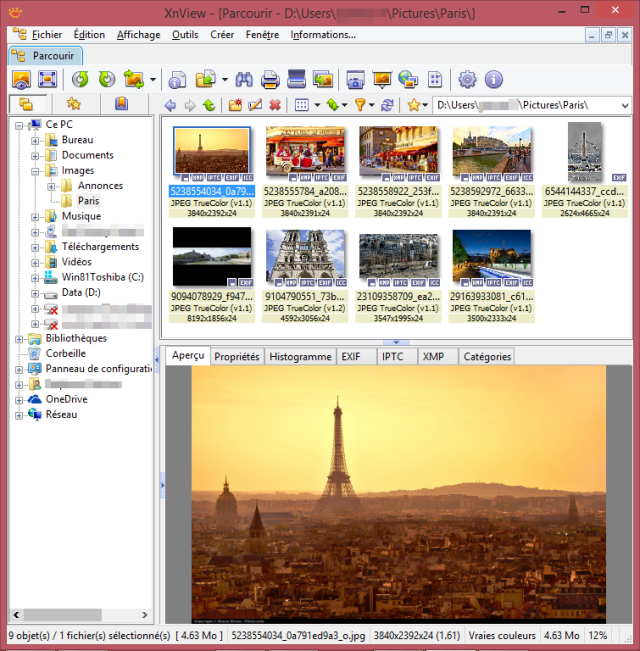Go up one folder level arrow
The image size is (640, 651).
209,105
